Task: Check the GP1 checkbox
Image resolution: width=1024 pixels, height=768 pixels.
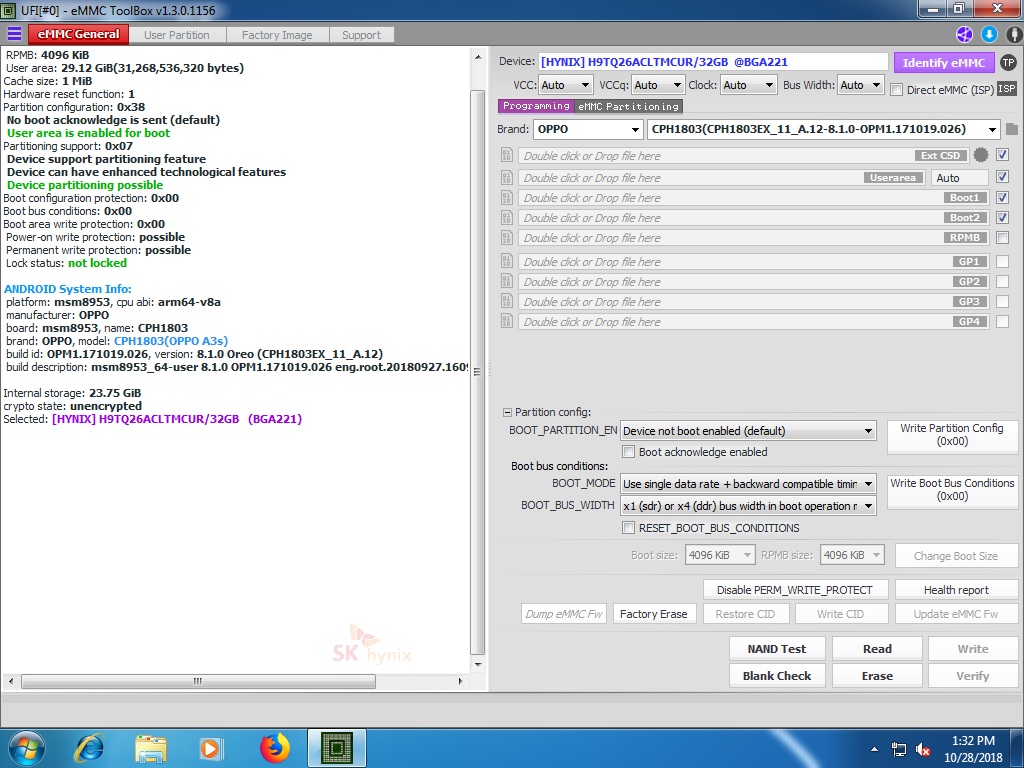Action: pyautogui.click(x=1002, y=261)
